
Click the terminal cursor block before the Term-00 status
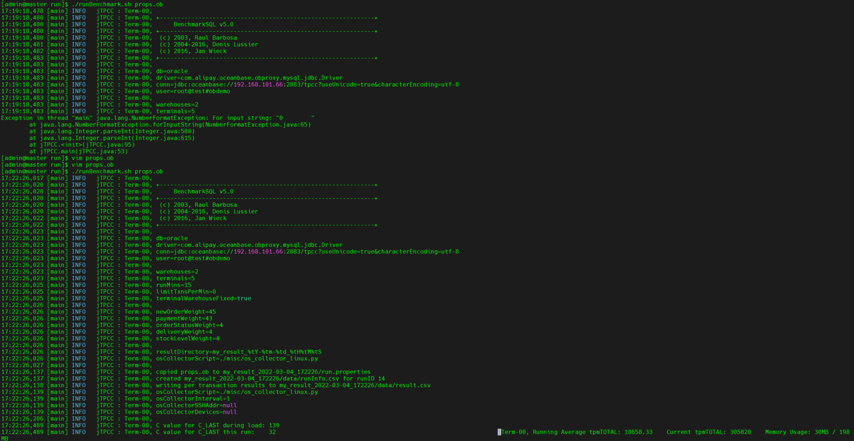pos(499,432)
